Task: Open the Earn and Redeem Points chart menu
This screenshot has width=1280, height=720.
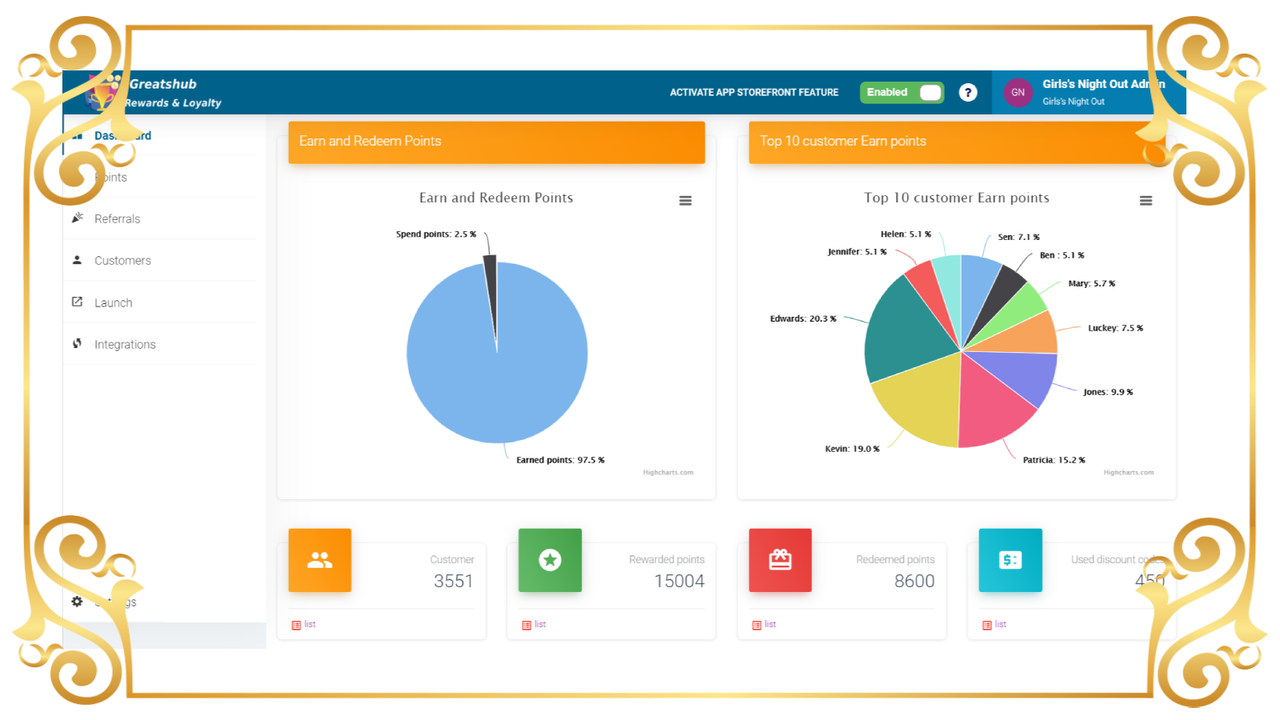Action: click(x=685, y=200)
